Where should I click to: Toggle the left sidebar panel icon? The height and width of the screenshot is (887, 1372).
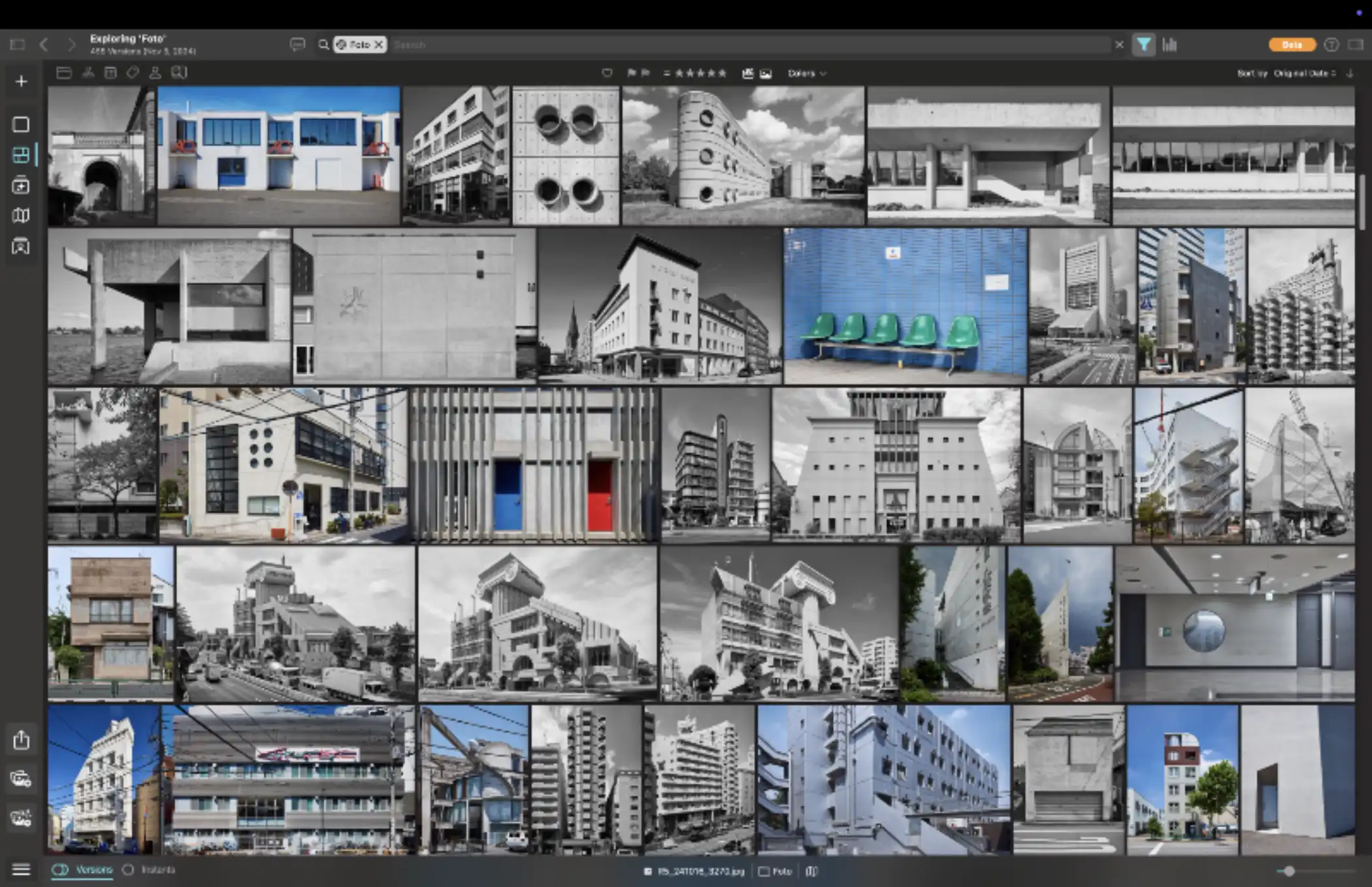(x=18, y=44)
